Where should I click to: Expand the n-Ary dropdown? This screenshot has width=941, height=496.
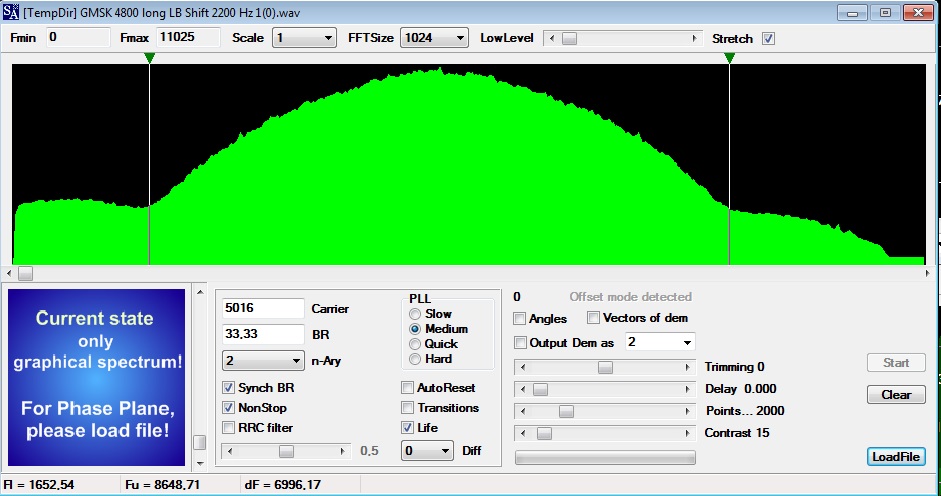[262, 361]
